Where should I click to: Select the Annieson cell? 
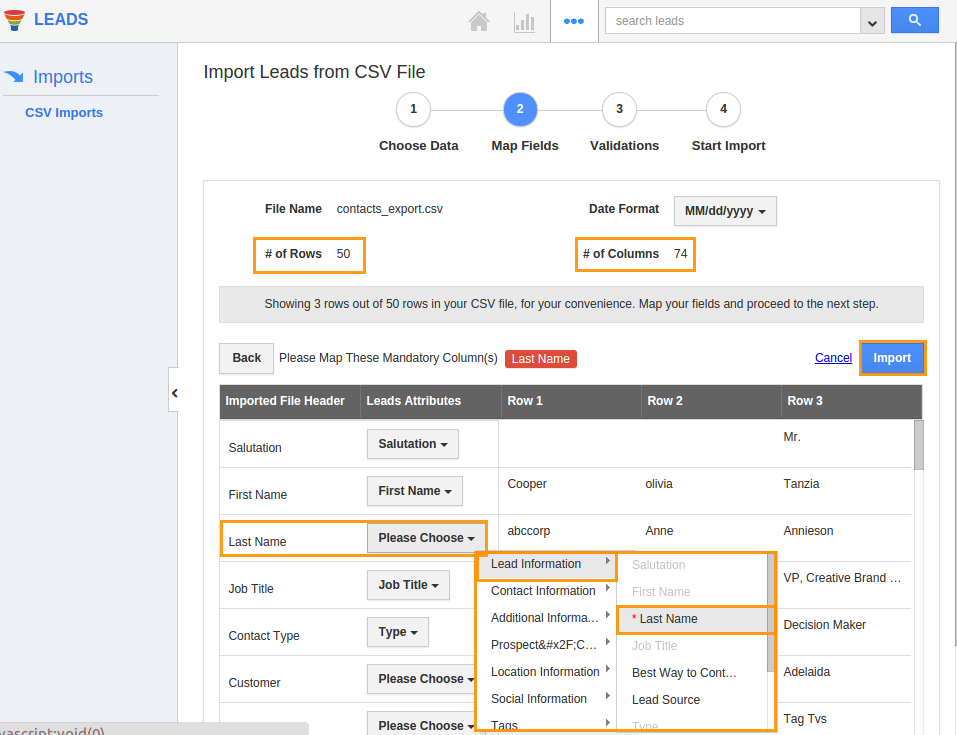tap(808, 531)
